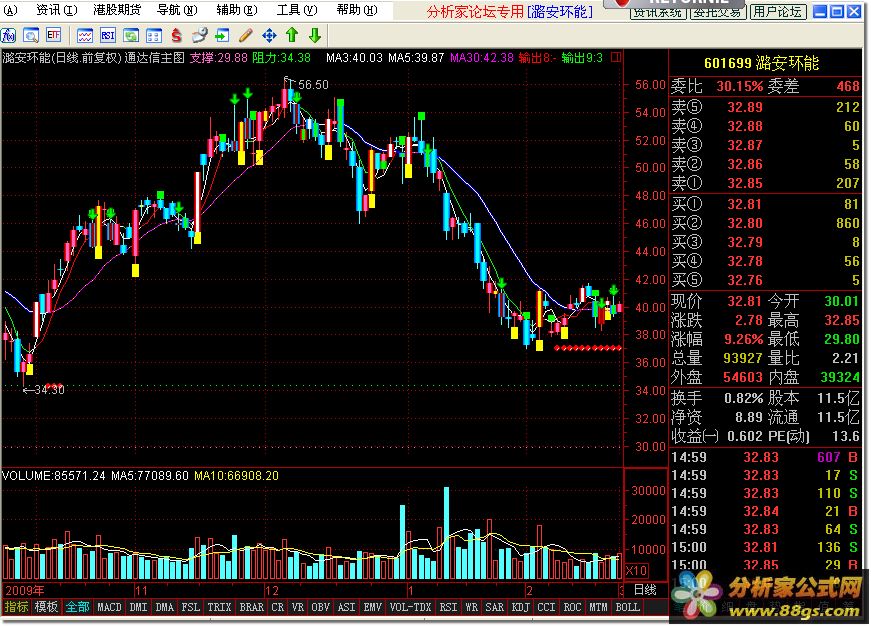Select the pencil drawing tool
The width and height of the screenshot is (871, 626).
point(246,36)
